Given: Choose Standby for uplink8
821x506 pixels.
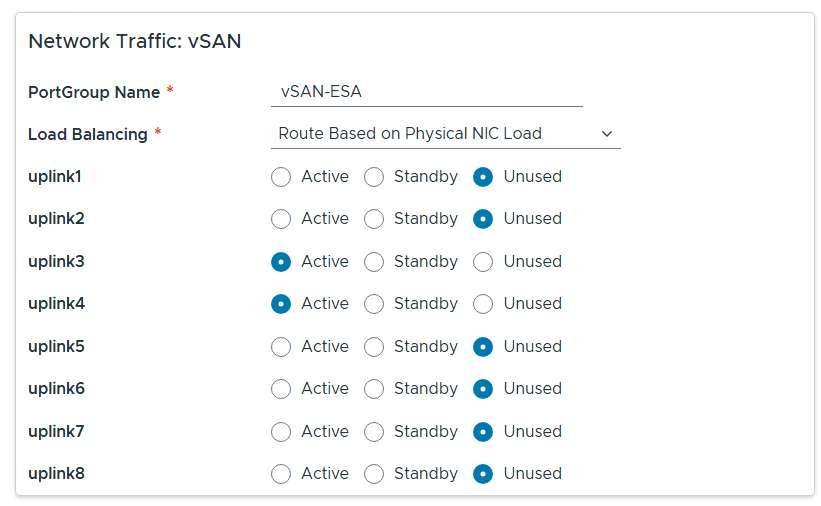Looking at the screenshot, I should click(374, 474).
